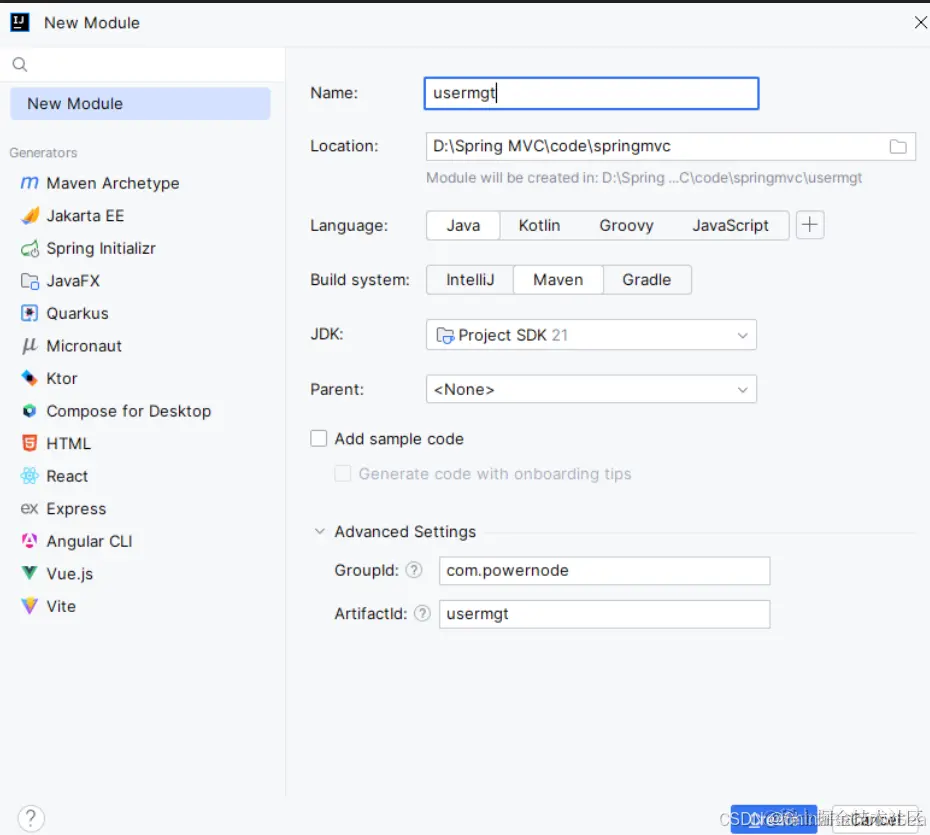Viewport: 930px width, 835px height.
Task: Pick the Quarkus generator
Action: click(65, 313)
